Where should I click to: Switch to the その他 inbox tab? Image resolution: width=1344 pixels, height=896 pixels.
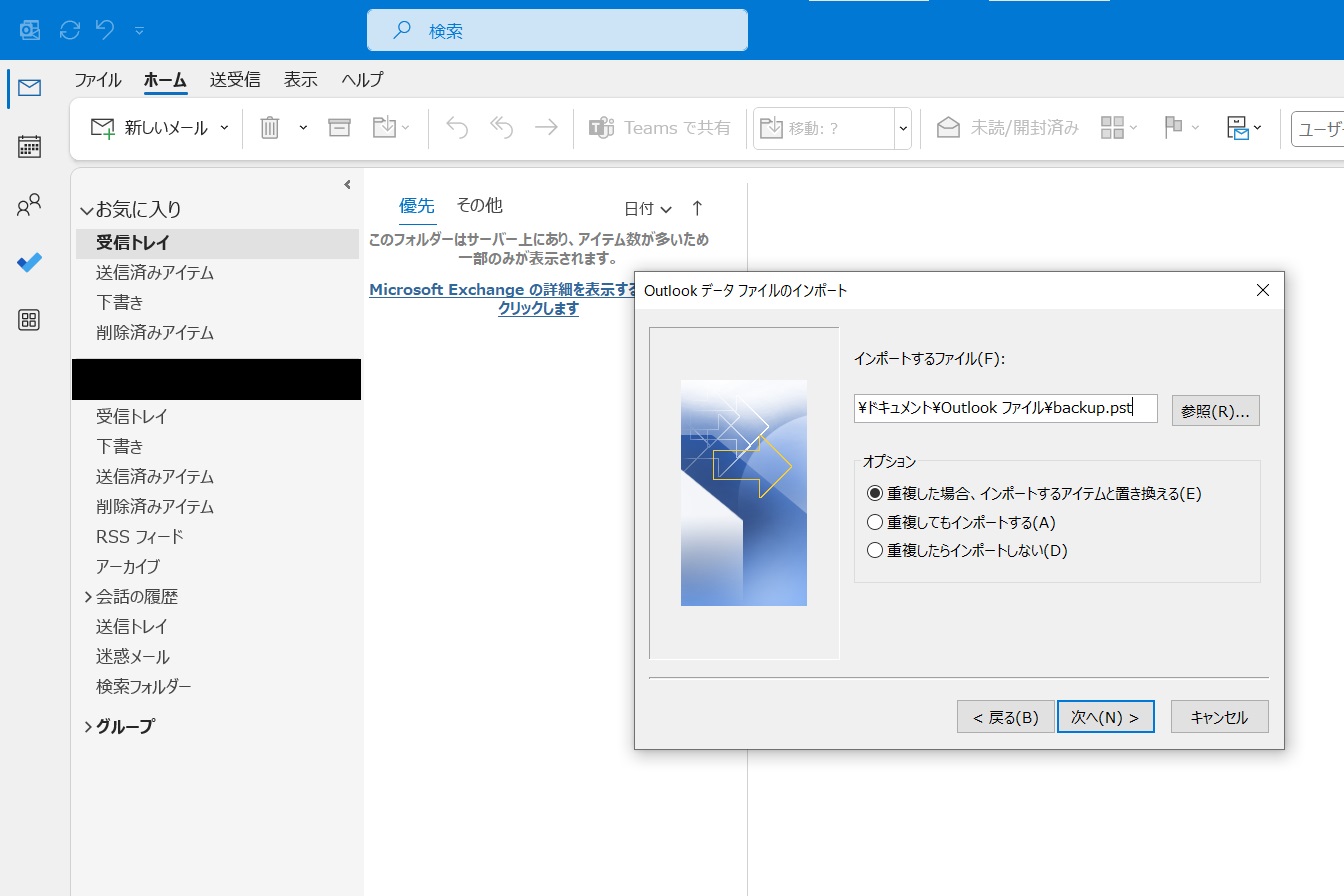(x=479, y=206)
